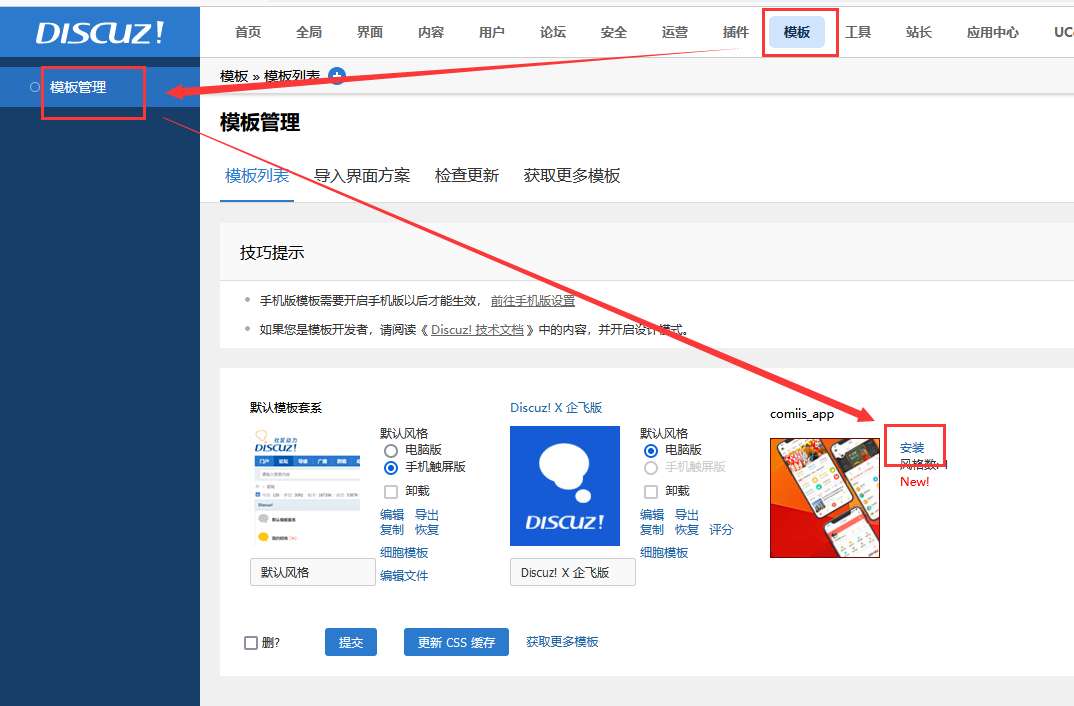Open 细胞模板 for Discuz! X 企飞版
The width and height of the screenshot is (1074, 706).
click(x=664, y=553)
